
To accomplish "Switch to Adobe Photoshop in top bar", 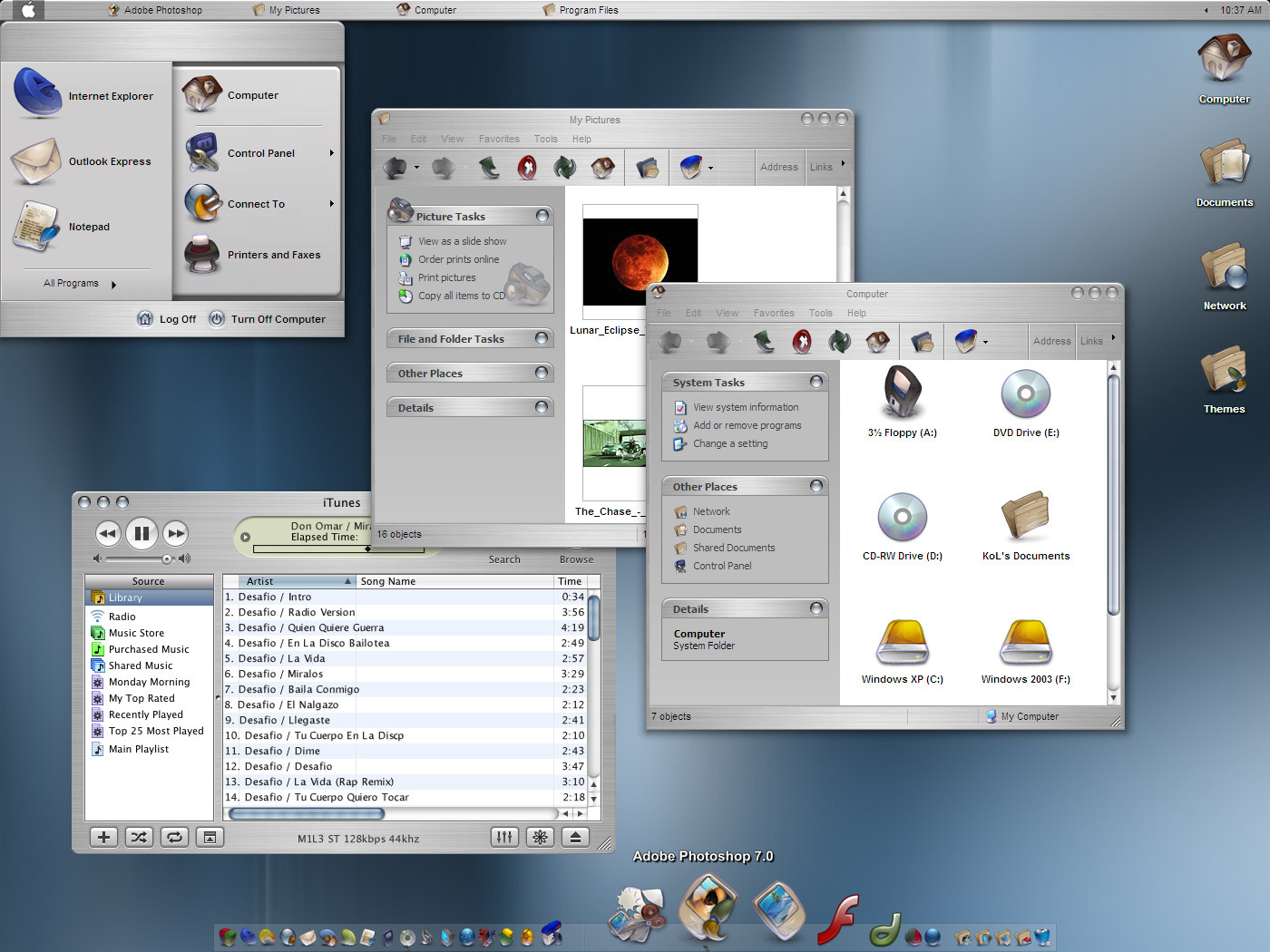I will coord(154,10).
